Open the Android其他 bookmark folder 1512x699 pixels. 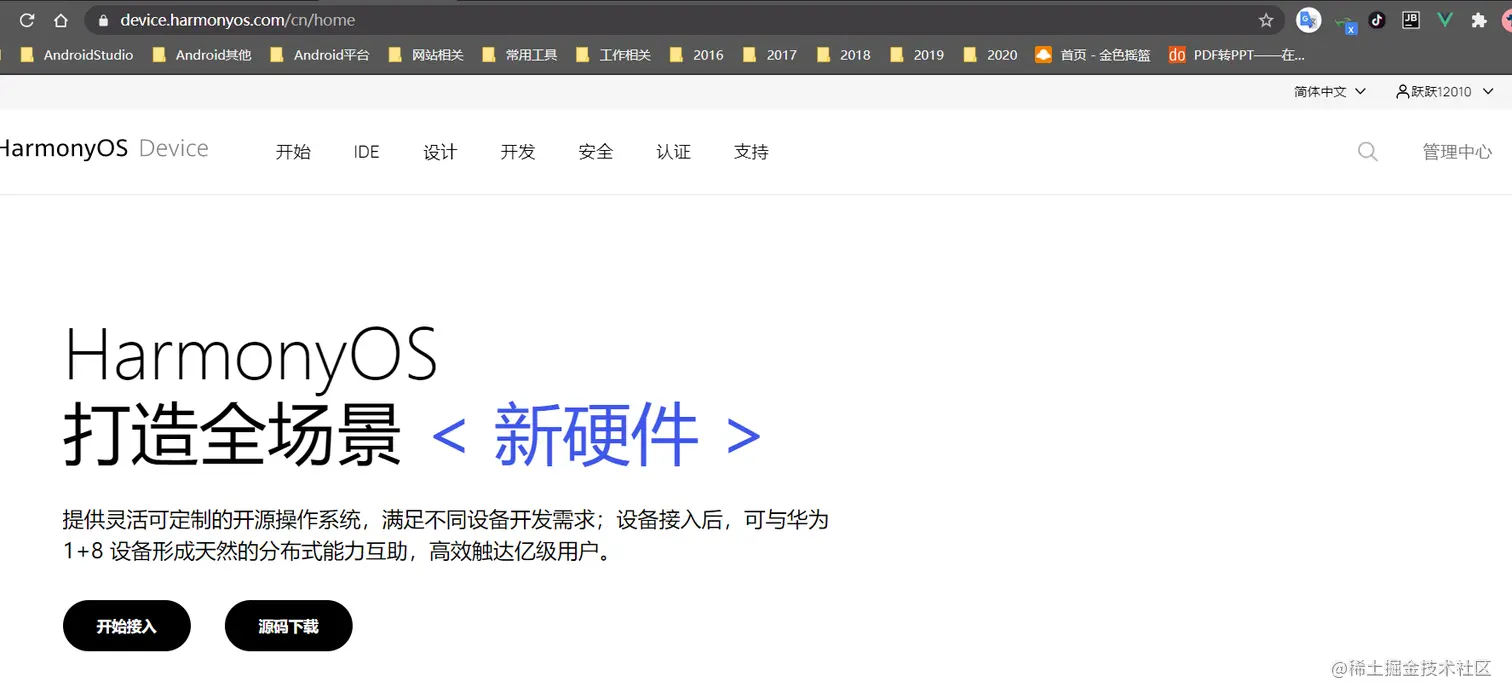[x=202, y=55]
